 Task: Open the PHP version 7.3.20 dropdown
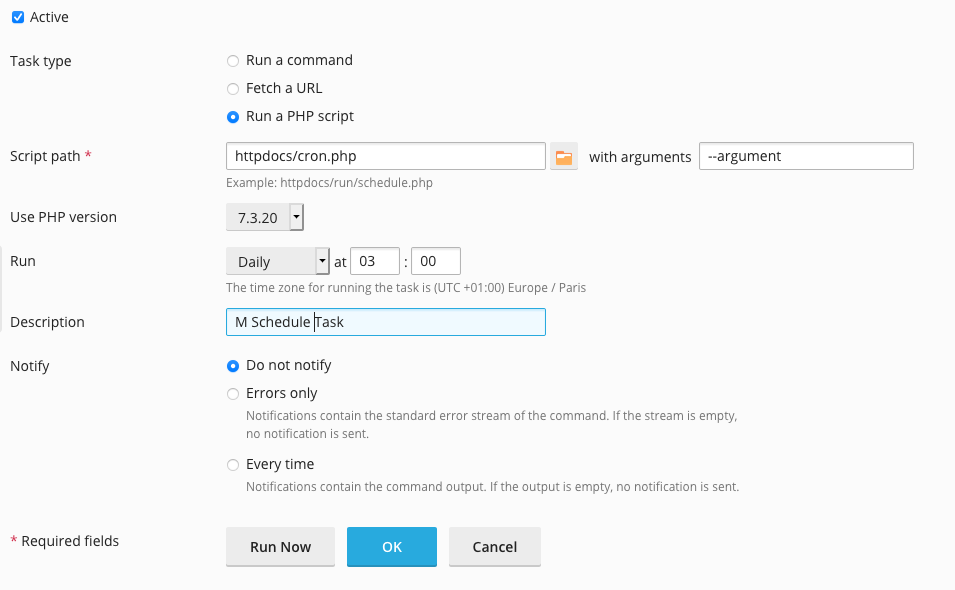click(x=264, y=217)
